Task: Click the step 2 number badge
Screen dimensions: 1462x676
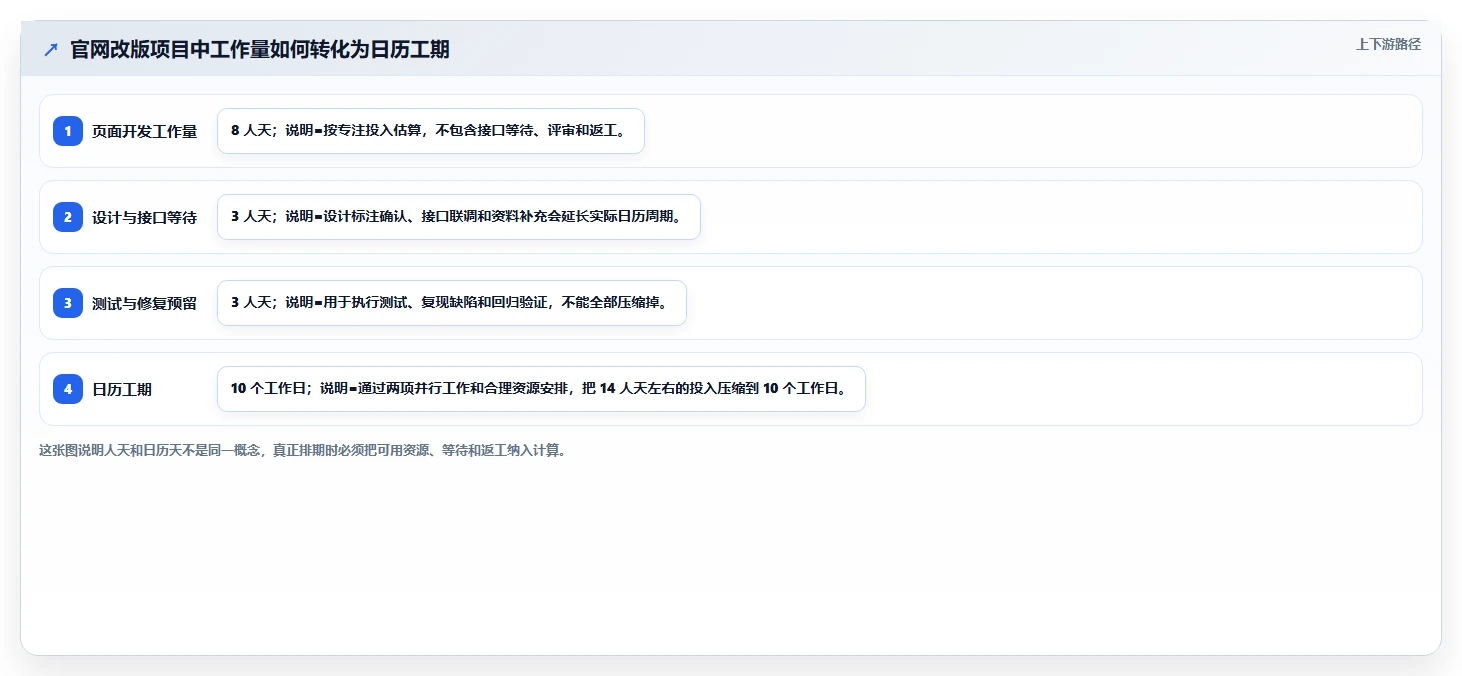Action: click(68, 217)
